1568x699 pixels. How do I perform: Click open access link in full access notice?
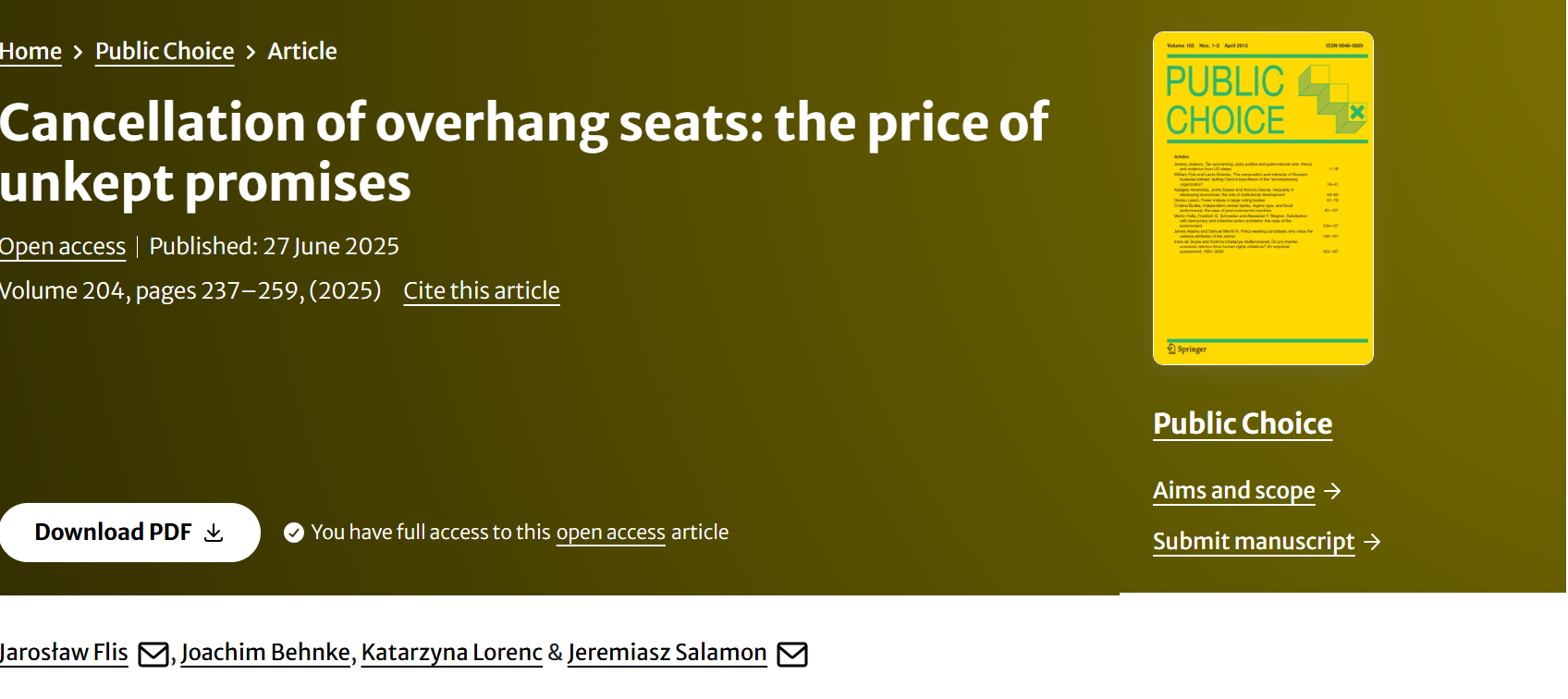(610, 533)
